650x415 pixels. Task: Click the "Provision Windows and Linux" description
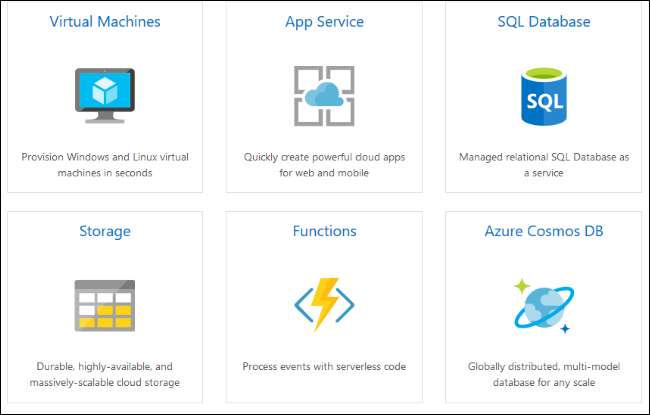[x=105, y=165]
